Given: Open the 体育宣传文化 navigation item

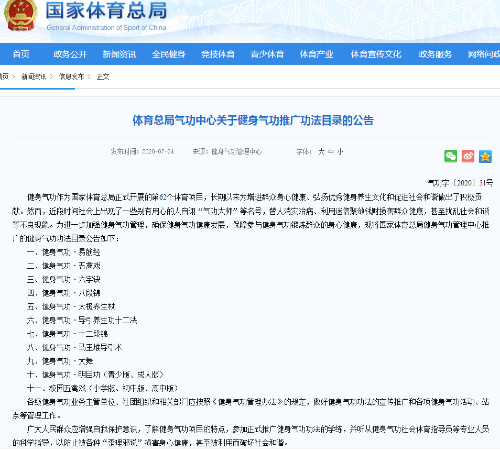Looking at the screenshot, I should click(x=376, y=54).
